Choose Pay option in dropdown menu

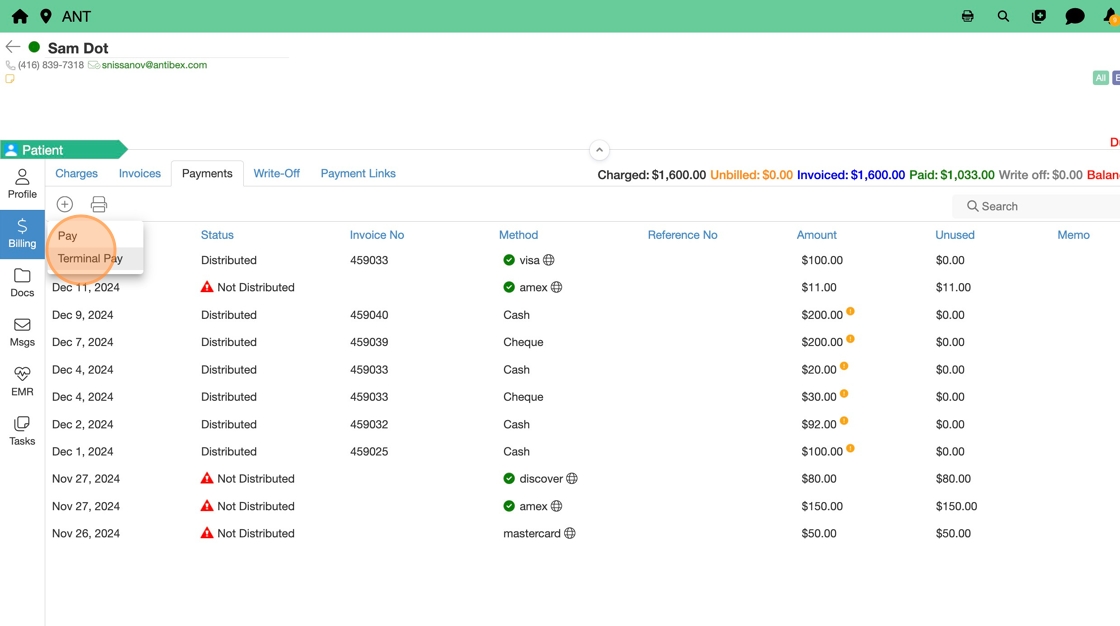coord(68,236)
